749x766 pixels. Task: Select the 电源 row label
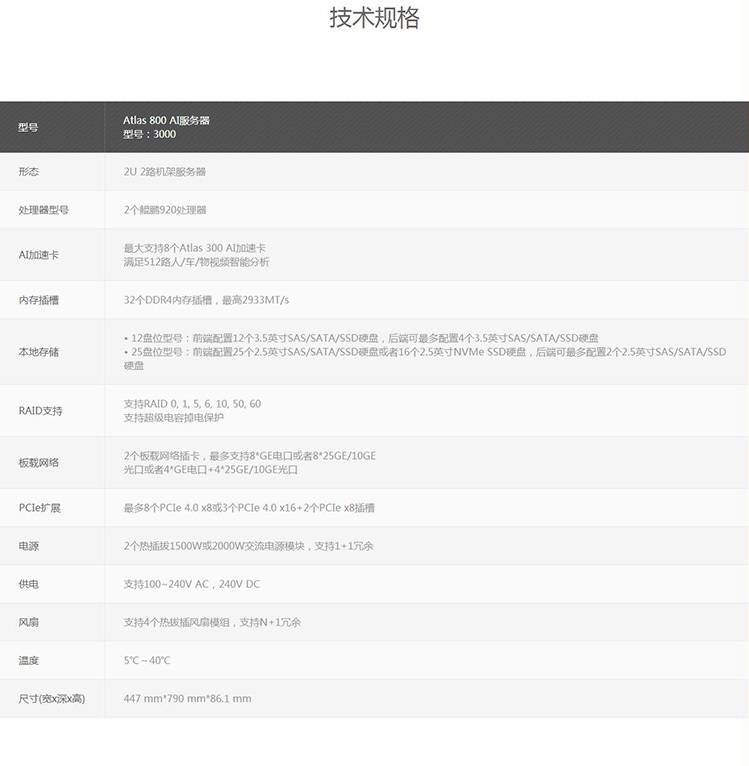tap(28, 546)
